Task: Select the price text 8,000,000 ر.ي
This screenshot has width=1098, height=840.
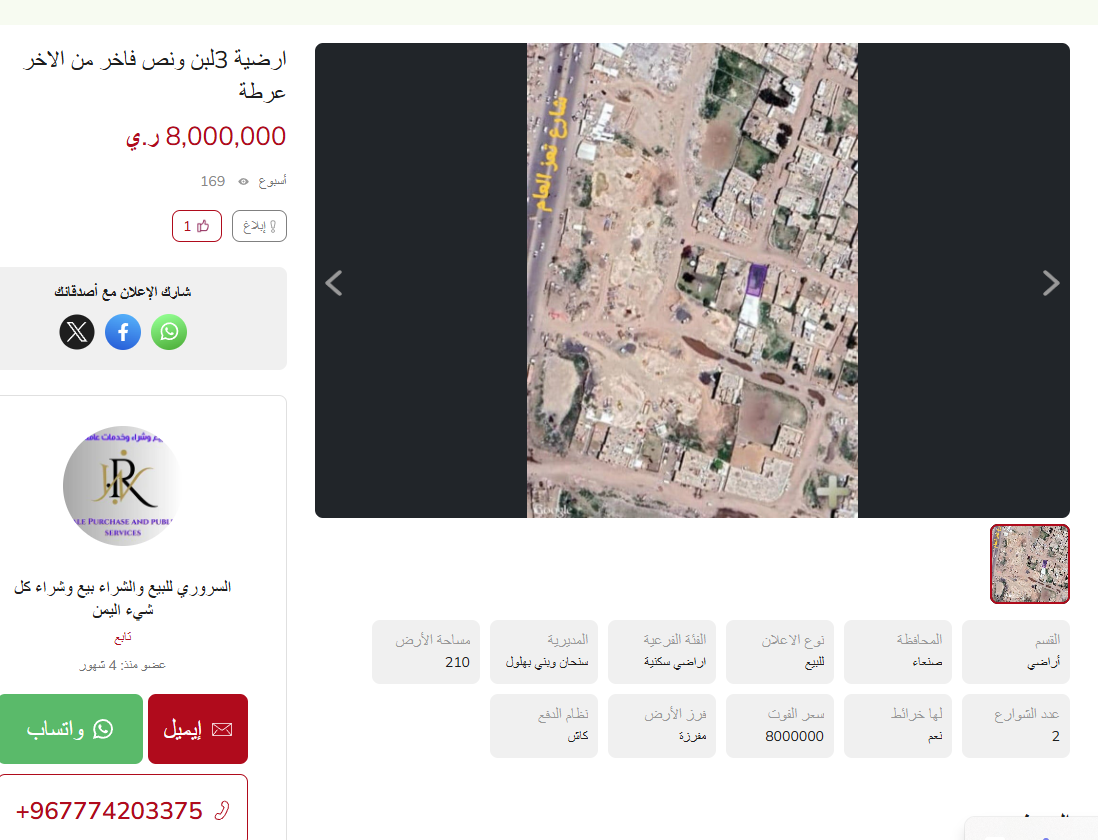Action: click(206, 136)
